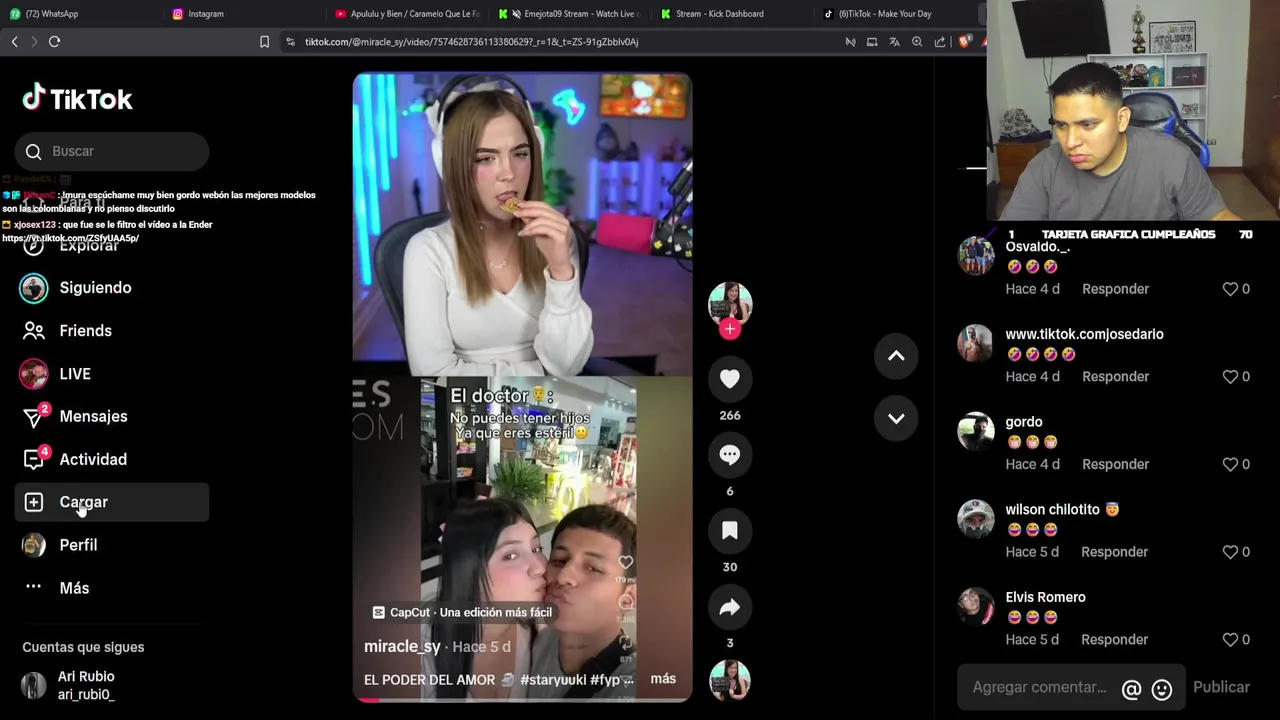The width and height of the screenshot is (1280, 720).
Task: Switch to Emejota09 Stream tab
Action: [x=570, y=14]
